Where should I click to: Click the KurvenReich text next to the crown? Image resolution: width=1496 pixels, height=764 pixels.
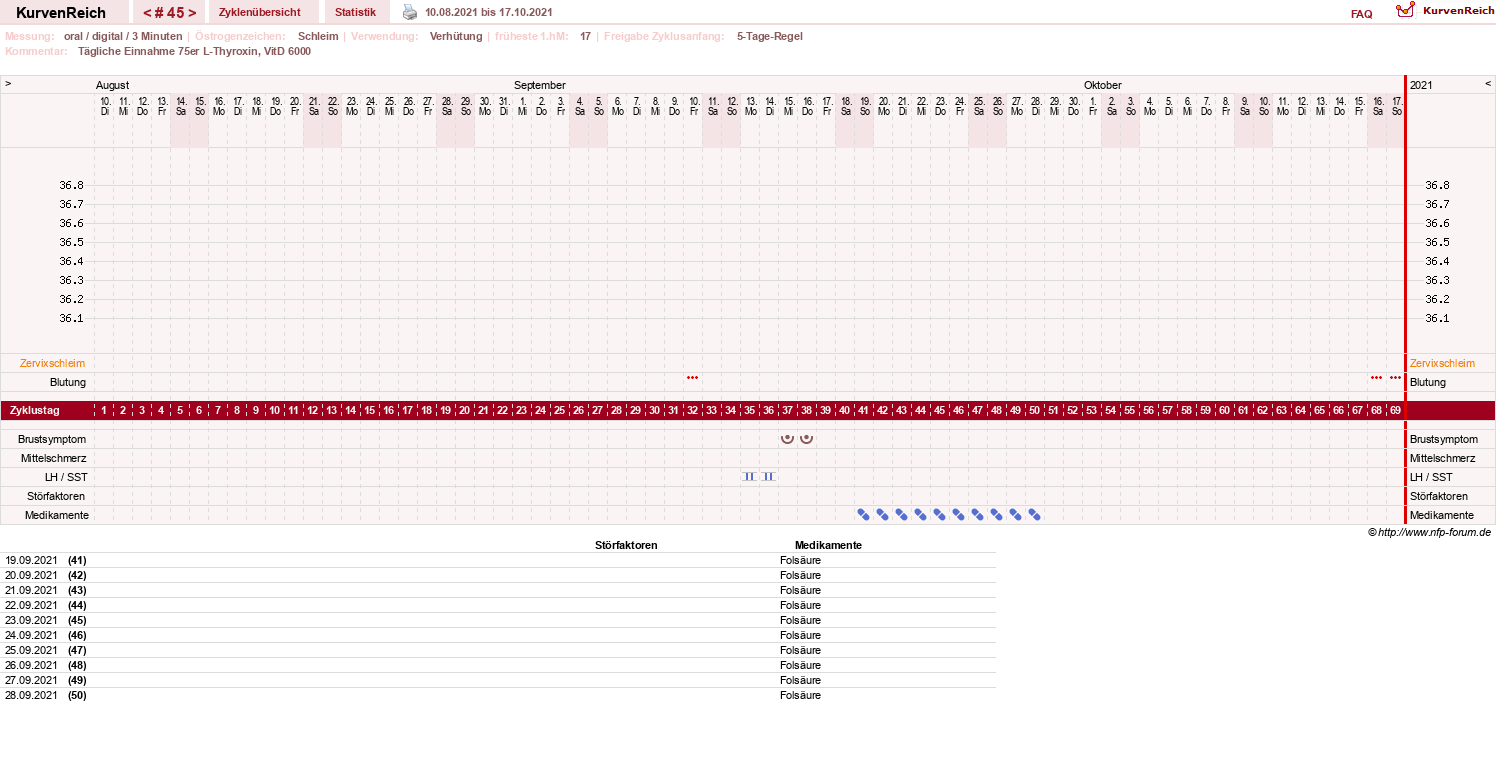(1458, 10)
